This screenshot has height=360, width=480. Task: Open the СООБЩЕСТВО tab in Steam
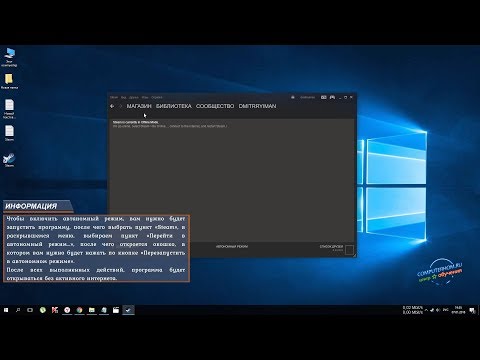(x=215, y=106)
